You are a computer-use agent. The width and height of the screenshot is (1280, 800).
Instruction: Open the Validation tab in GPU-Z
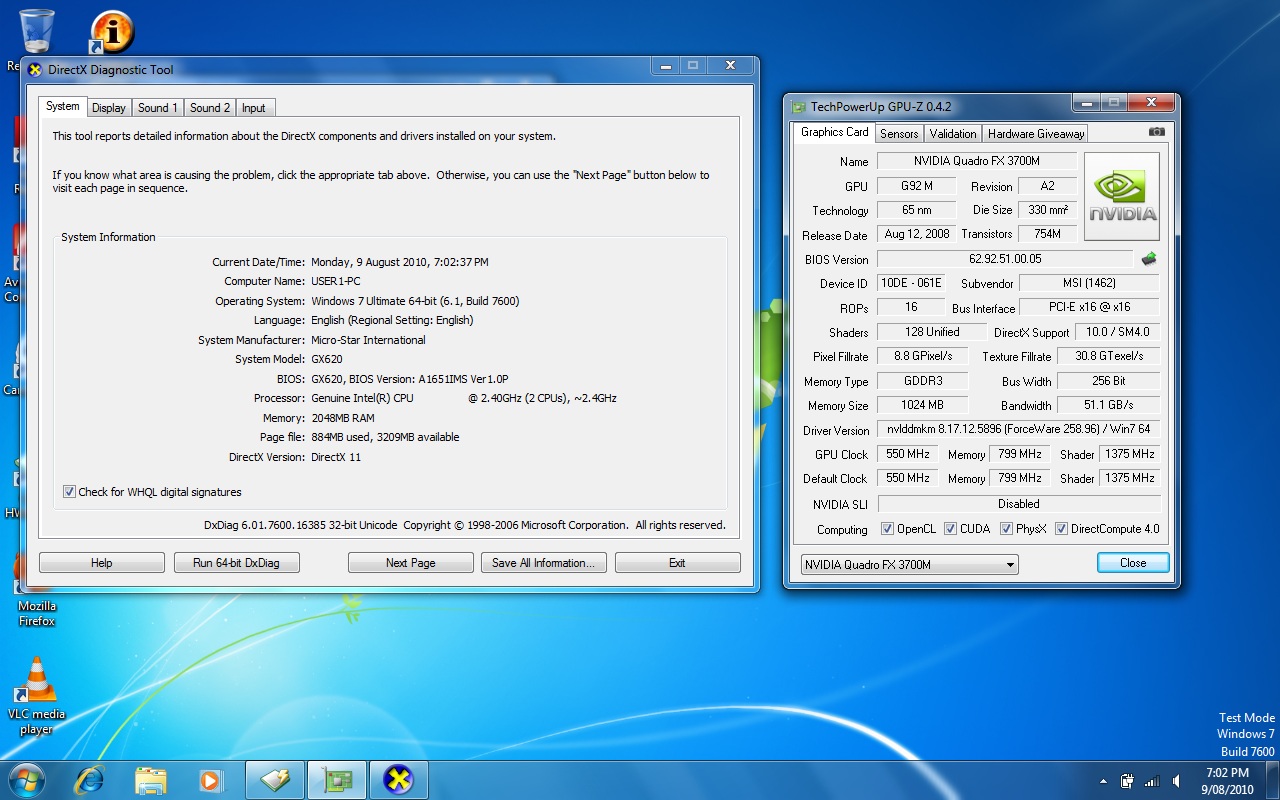point(953,134)
